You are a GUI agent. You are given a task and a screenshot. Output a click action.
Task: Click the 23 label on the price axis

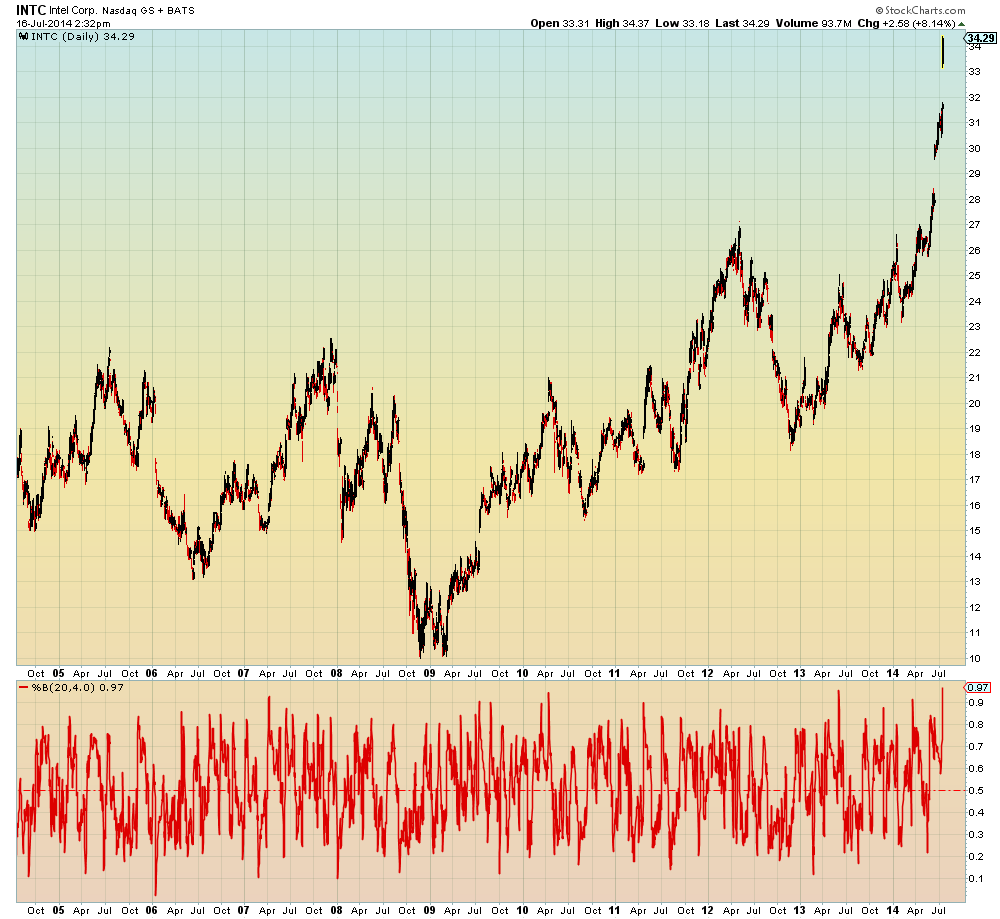coord(974,327)
